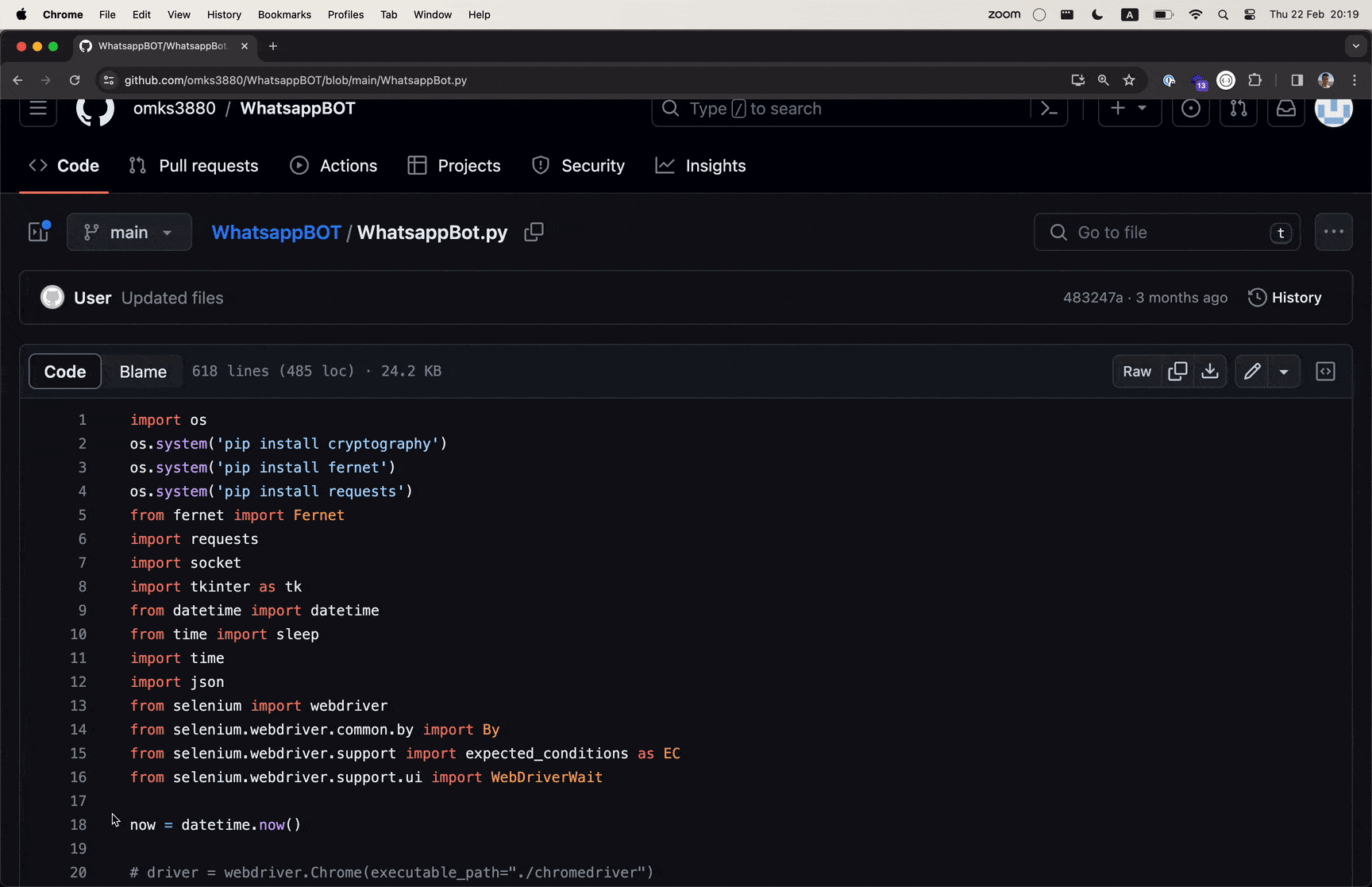Viewport: 1372px width, 887px height.
Task: Open Insights tab
Action: pos(700,166)
